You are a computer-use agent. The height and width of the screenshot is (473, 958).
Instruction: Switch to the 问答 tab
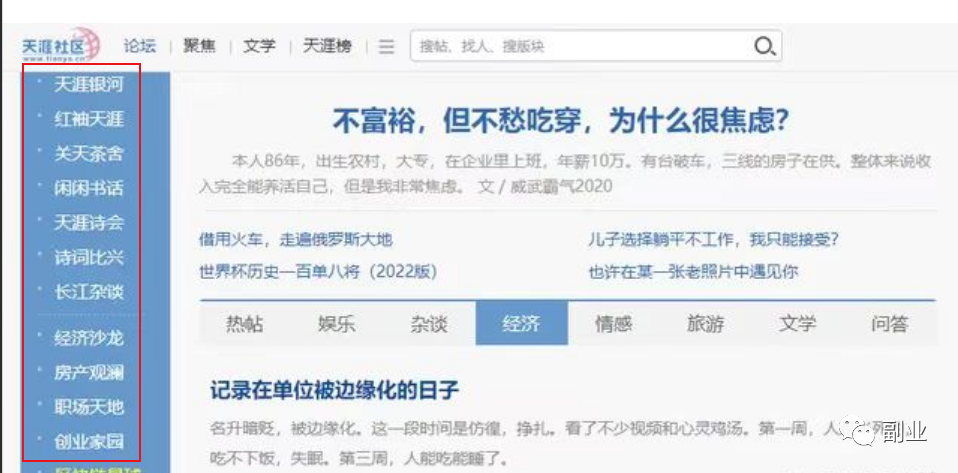click(889, 323)
